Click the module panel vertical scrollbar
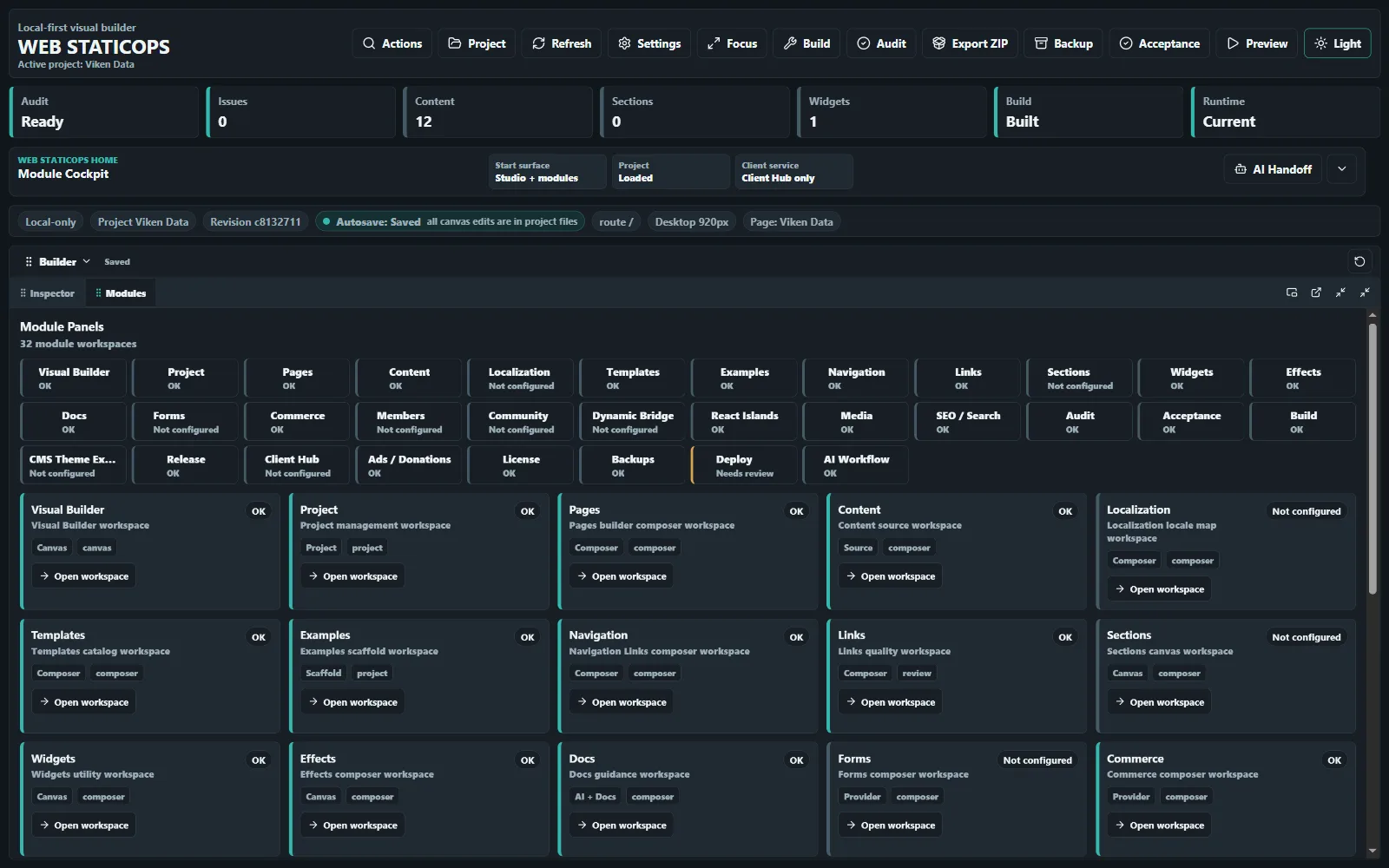 [1373, 459]
